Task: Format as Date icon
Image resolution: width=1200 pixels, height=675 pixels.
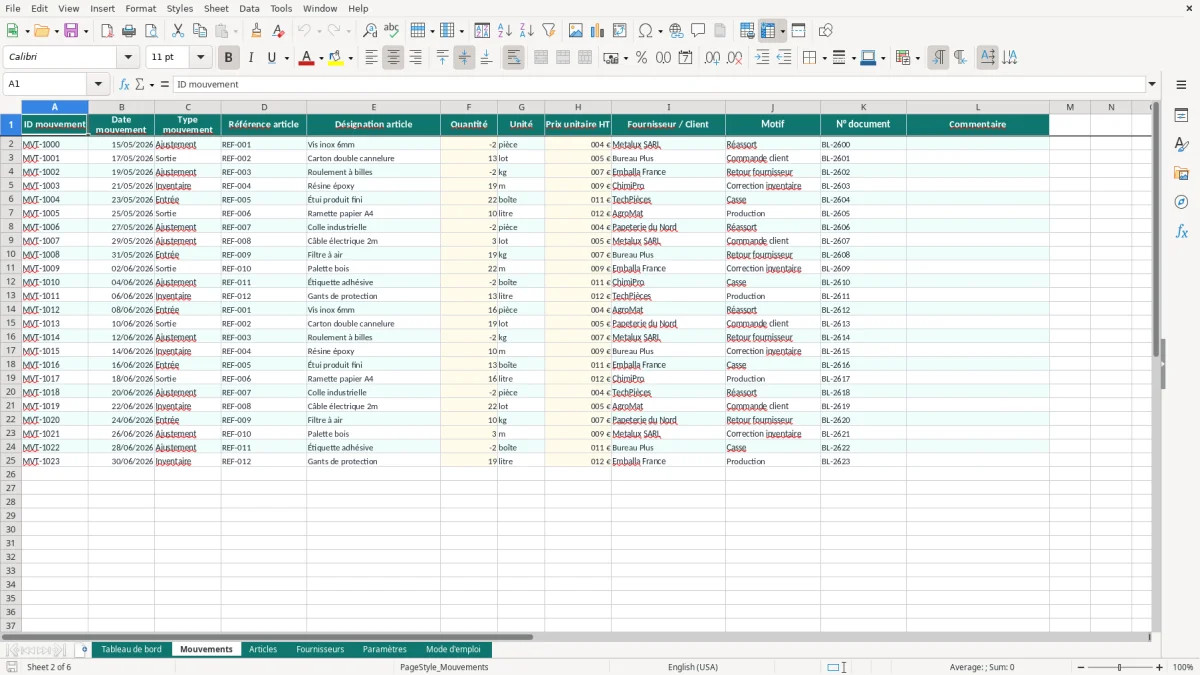Action: coord(685,58)
